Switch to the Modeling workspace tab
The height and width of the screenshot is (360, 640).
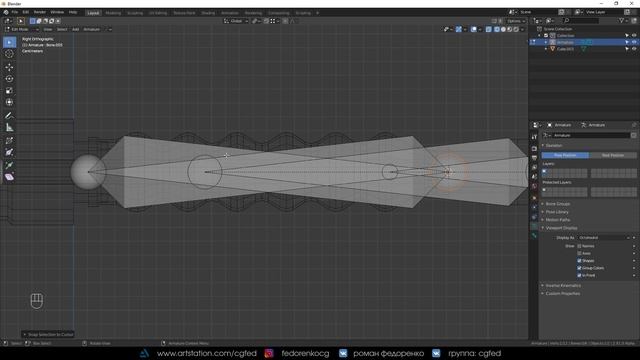[x=113, y=13]
